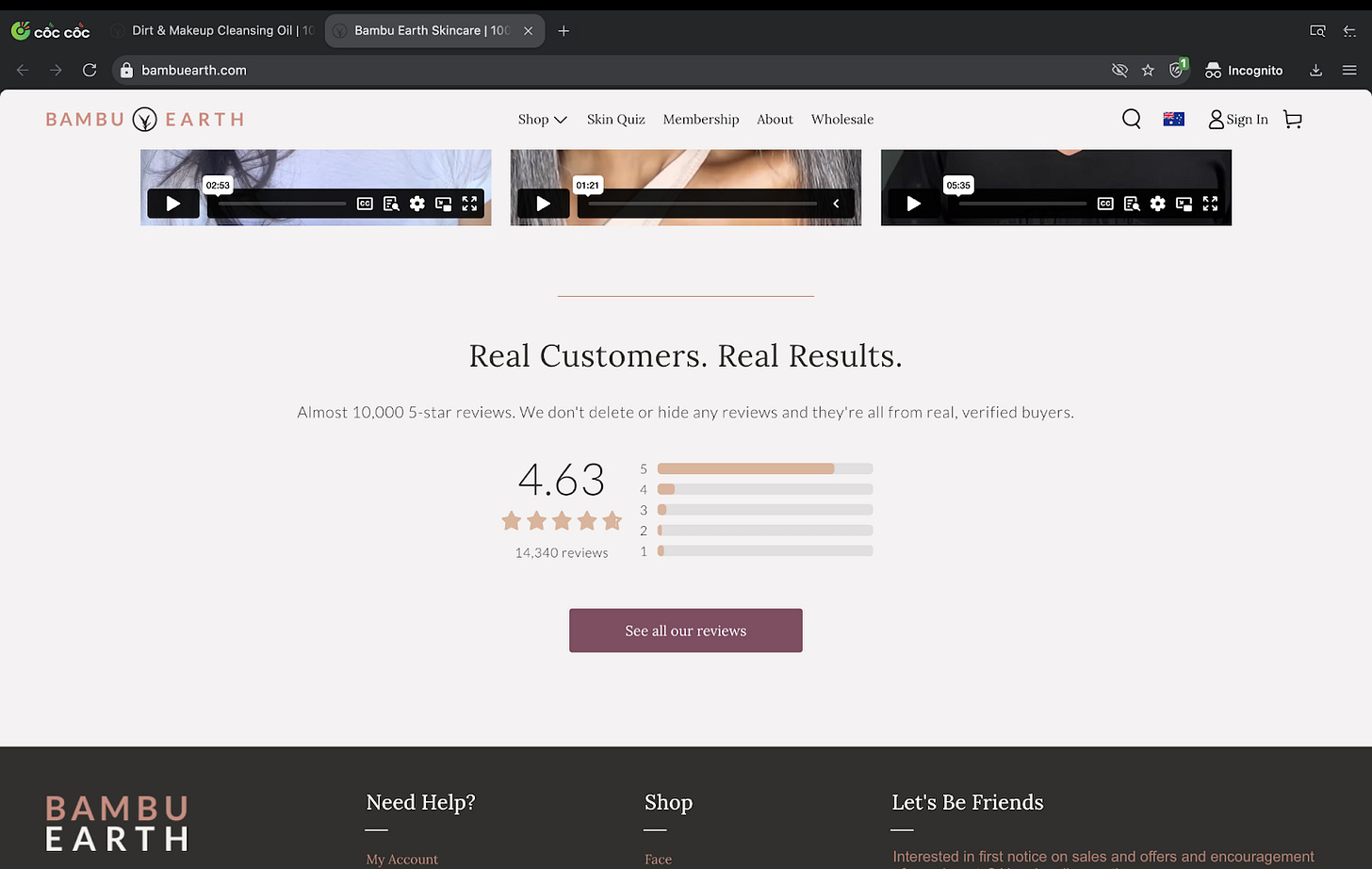This screenshot has height=869, width=1372.
Task: Open the browser downloads icon
Action: click(1316, 70)
